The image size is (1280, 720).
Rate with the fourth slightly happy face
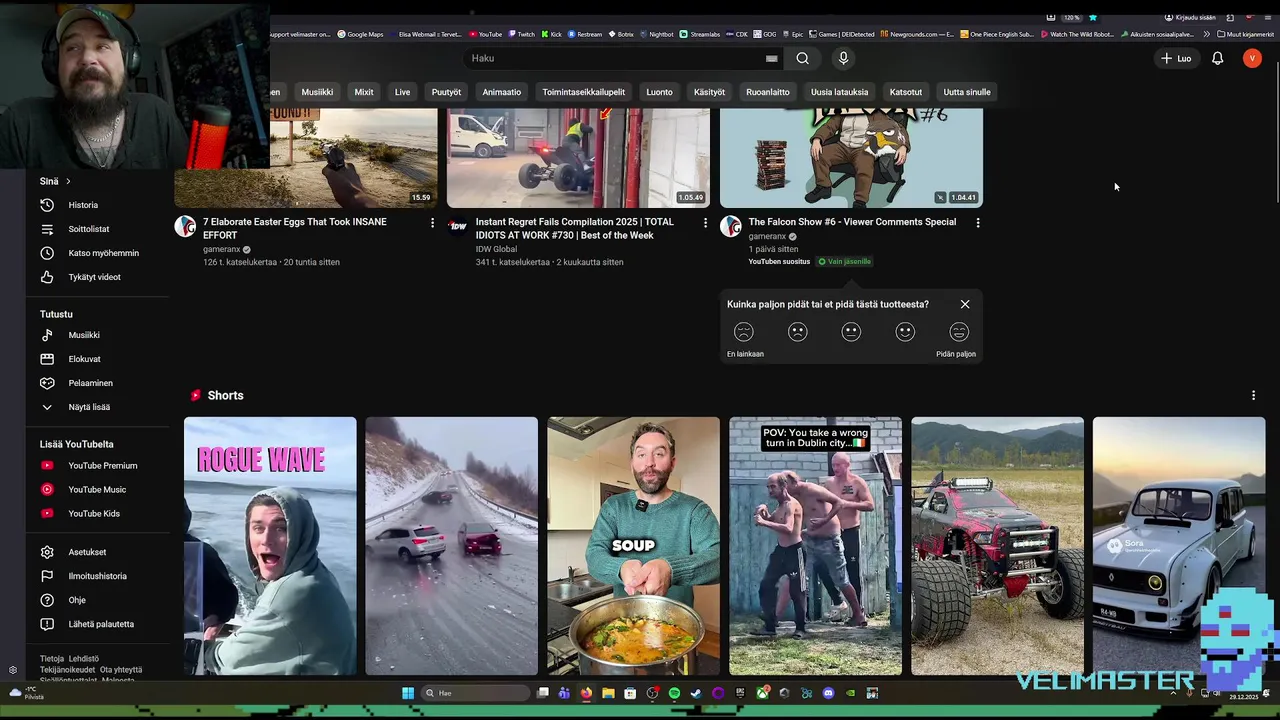point(905,332)
